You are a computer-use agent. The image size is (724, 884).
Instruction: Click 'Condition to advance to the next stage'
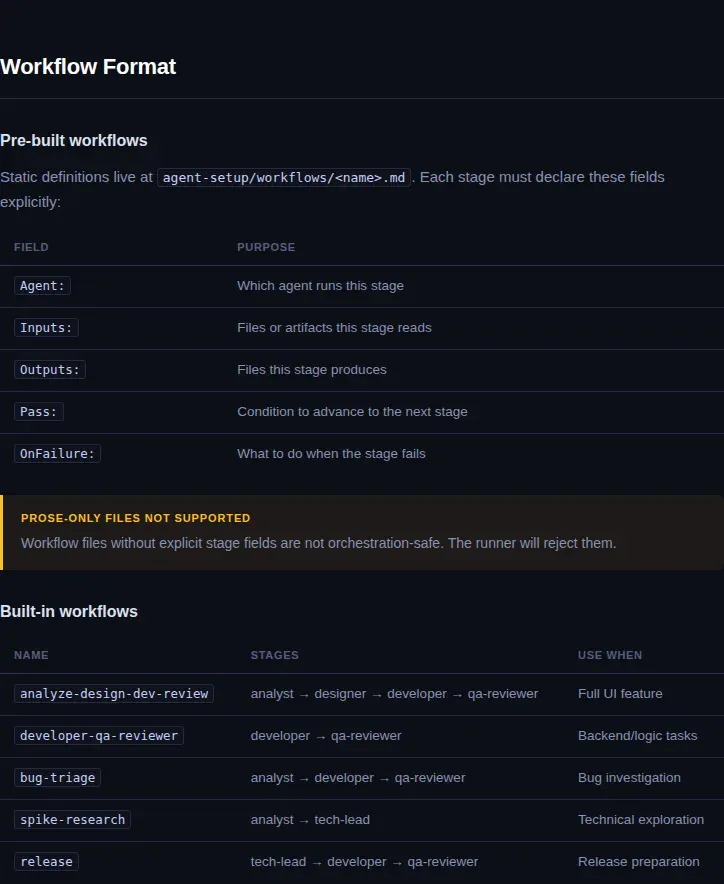click(x=352, y=412)
